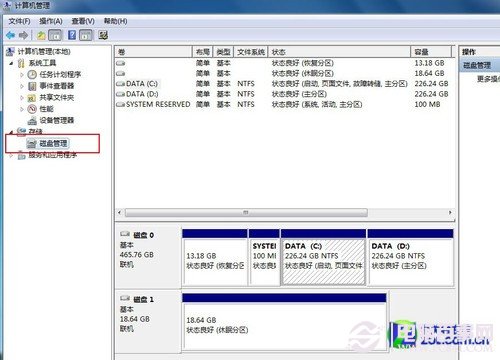Click the DATA (C:) volume drive icon
Viewport: 500px width, 360px height.
120,84
